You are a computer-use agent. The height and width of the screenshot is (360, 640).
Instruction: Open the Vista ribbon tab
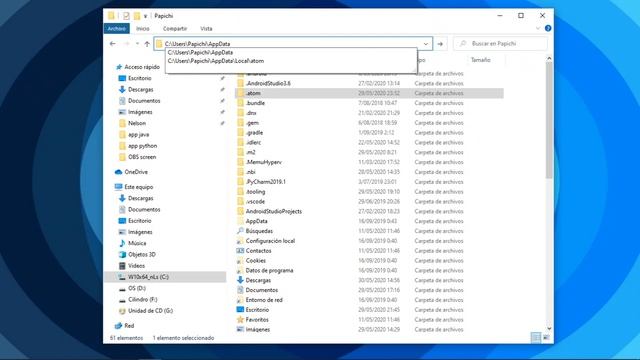206,29
